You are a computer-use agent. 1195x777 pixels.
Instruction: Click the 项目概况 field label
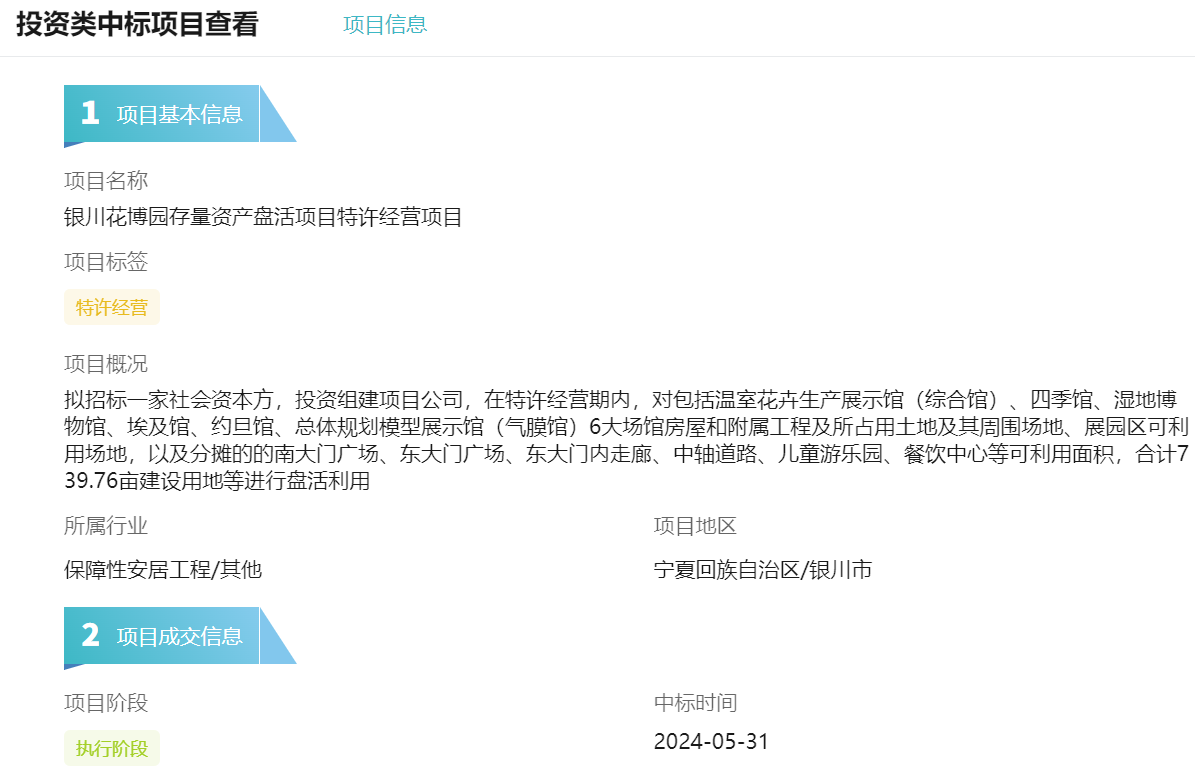pos(106,363)
